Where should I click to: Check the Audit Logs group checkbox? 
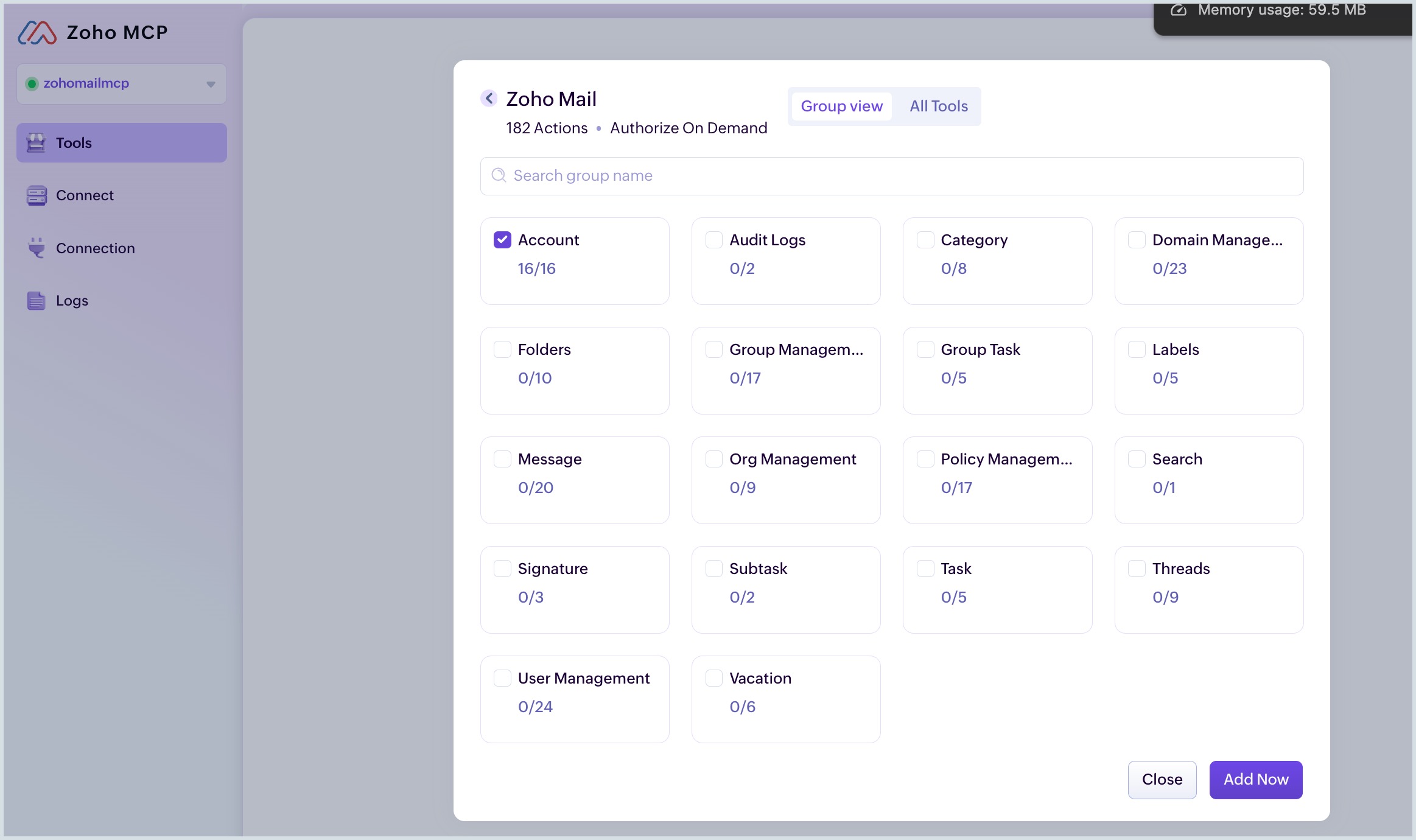pos(714,240)
